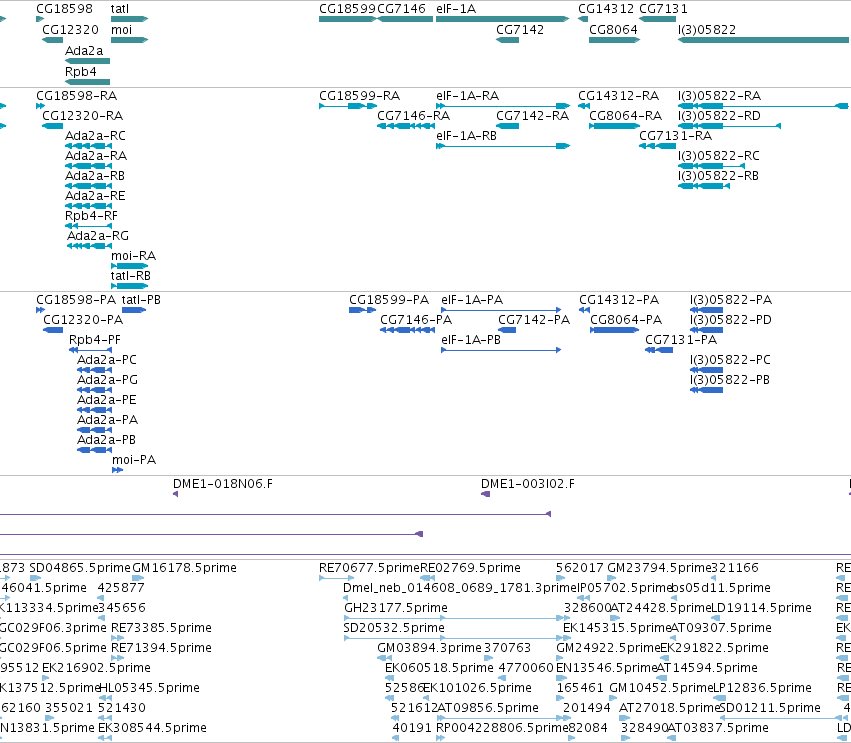Viewport: 851px width, 743px height.
Task: Click the Ada2a-RG transcript
Action: [x=89, y=246]
